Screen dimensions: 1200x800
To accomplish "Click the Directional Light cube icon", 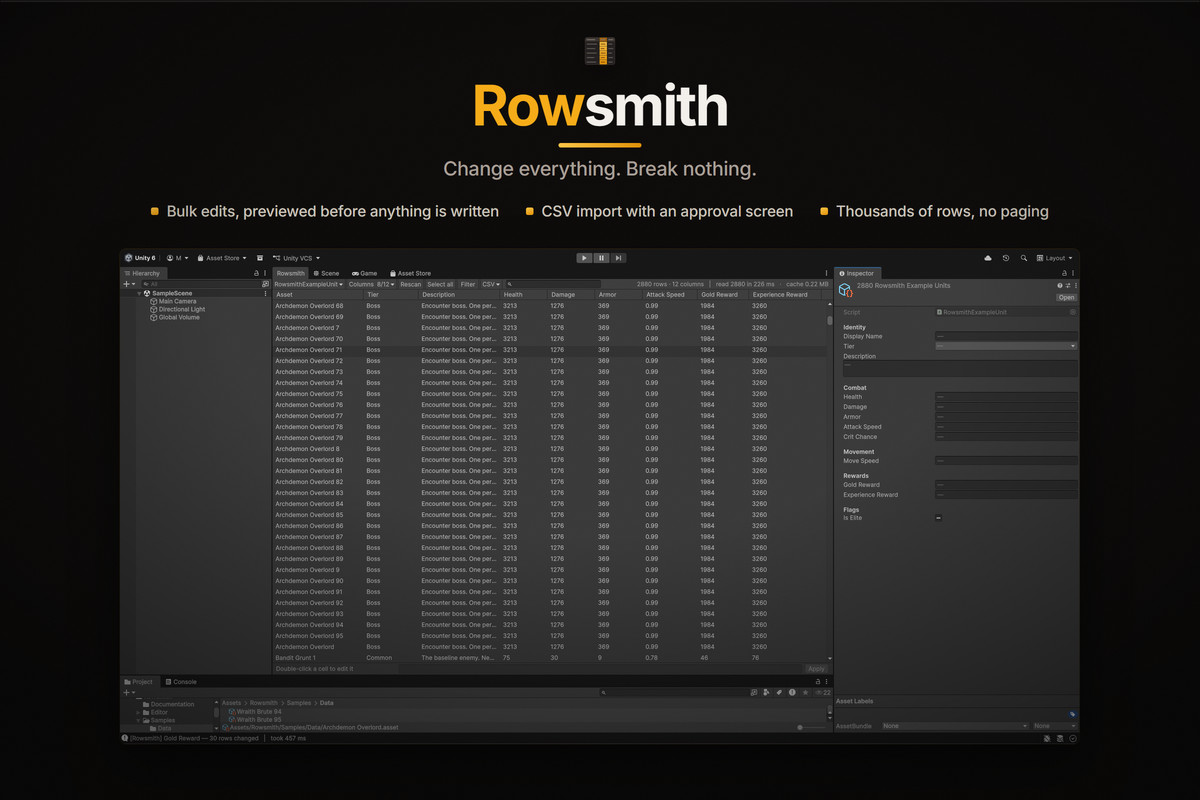I will coord(154,309).
